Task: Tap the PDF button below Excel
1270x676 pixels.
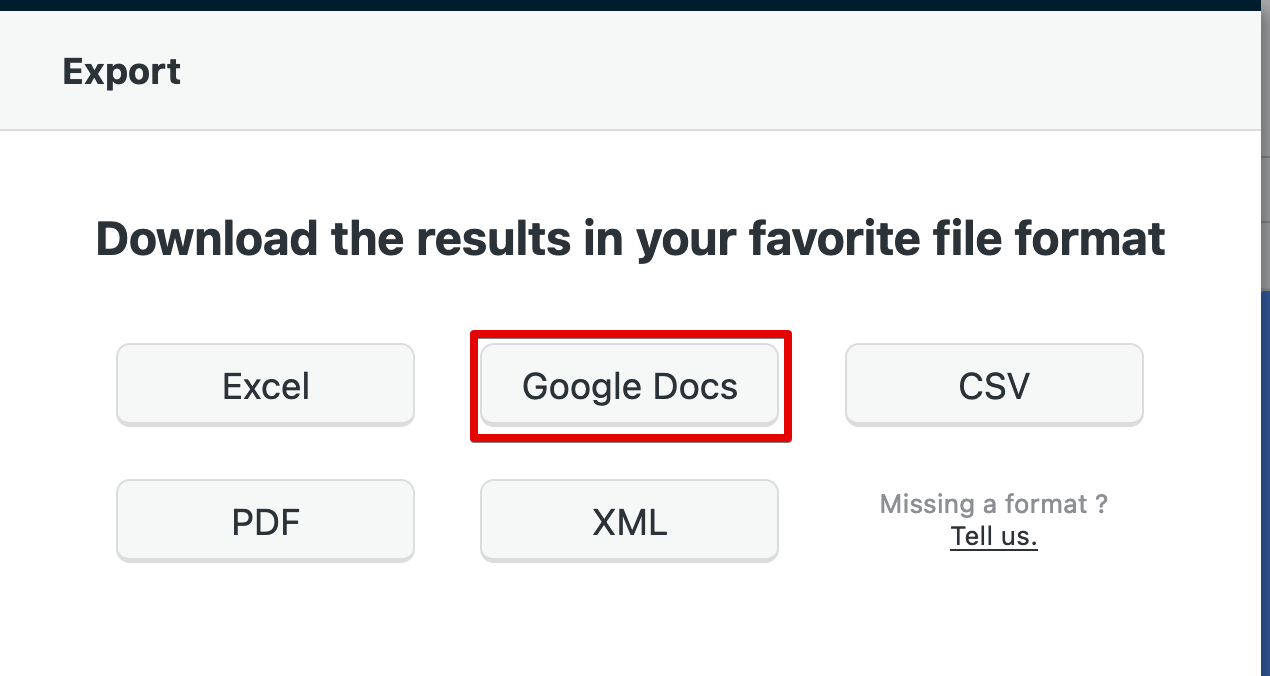Action: click(265, 521)
